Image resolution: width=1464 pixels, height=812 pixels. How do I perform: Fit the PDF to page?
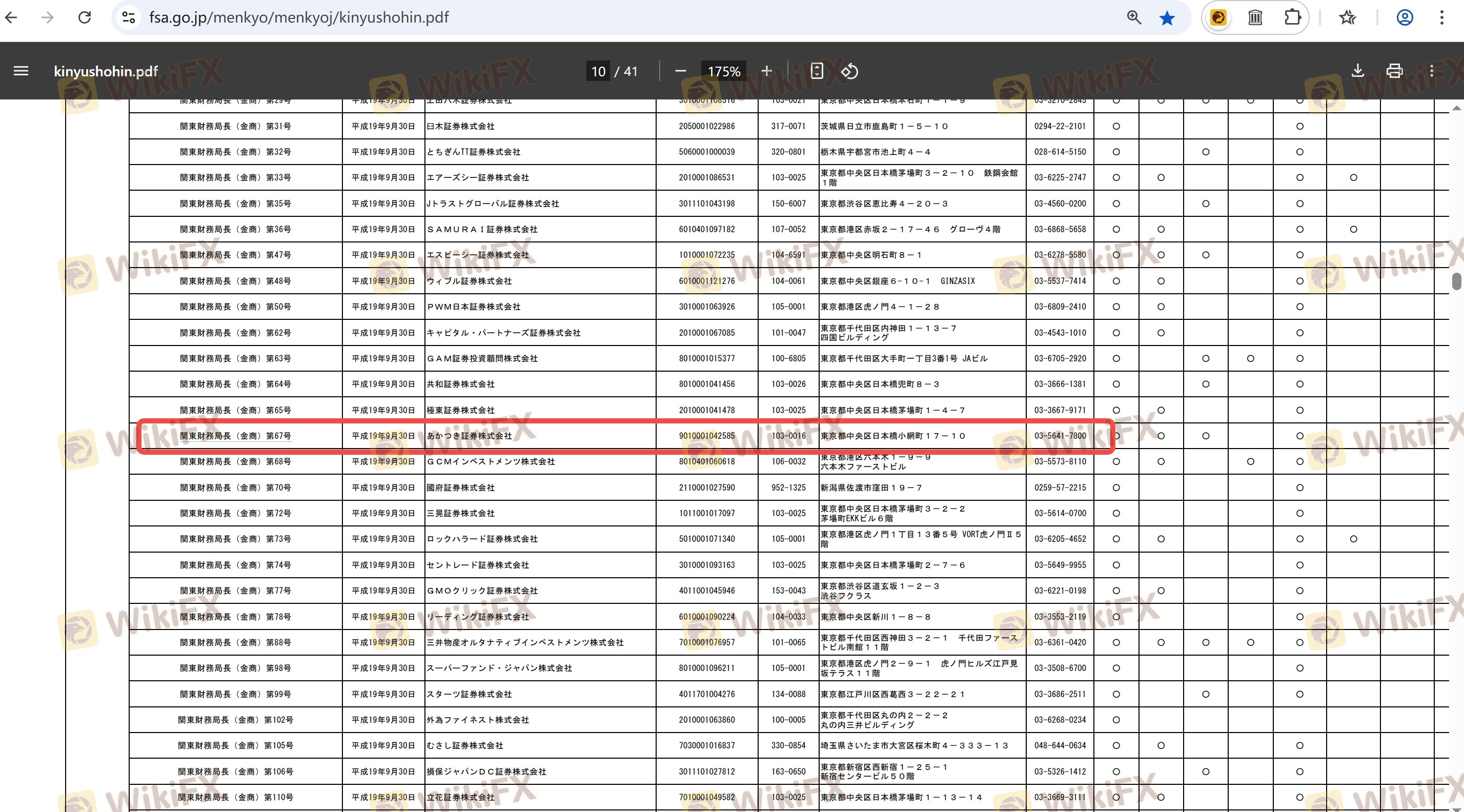pyautogui.click(x=817, y=71)
